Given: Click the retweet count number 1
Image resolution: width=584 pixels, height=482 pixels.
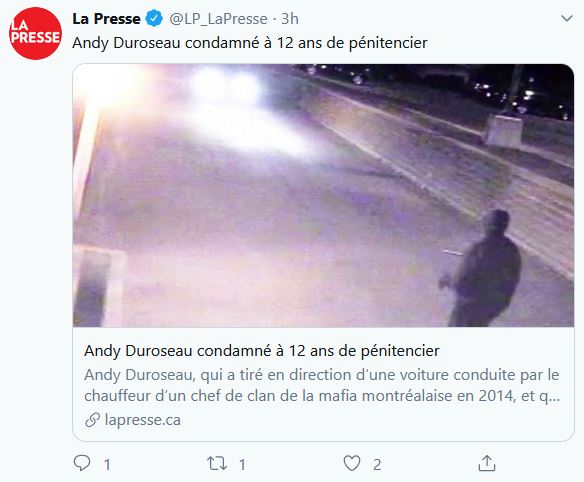Looking at the screenshot, I should coord(242,464).
